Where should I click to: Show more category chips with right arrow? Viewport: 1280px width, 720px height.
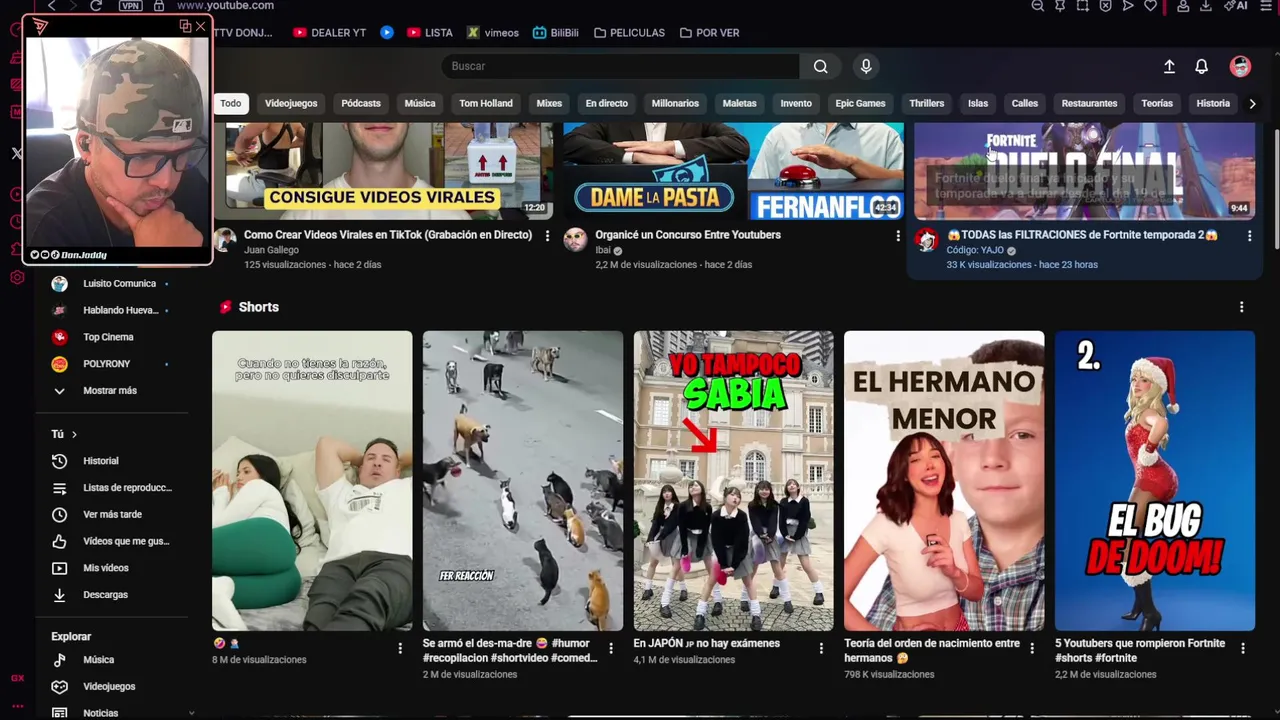tap(1252, 103)
